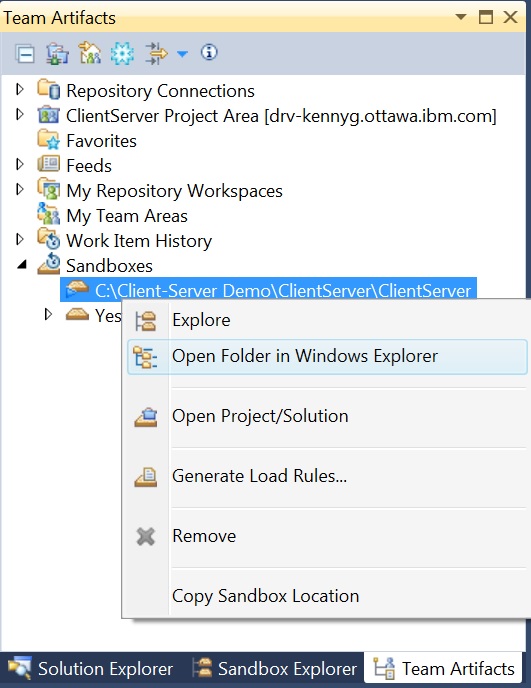Expand the Feeds node
Viewport: 531px width, 688px height.
20,165
